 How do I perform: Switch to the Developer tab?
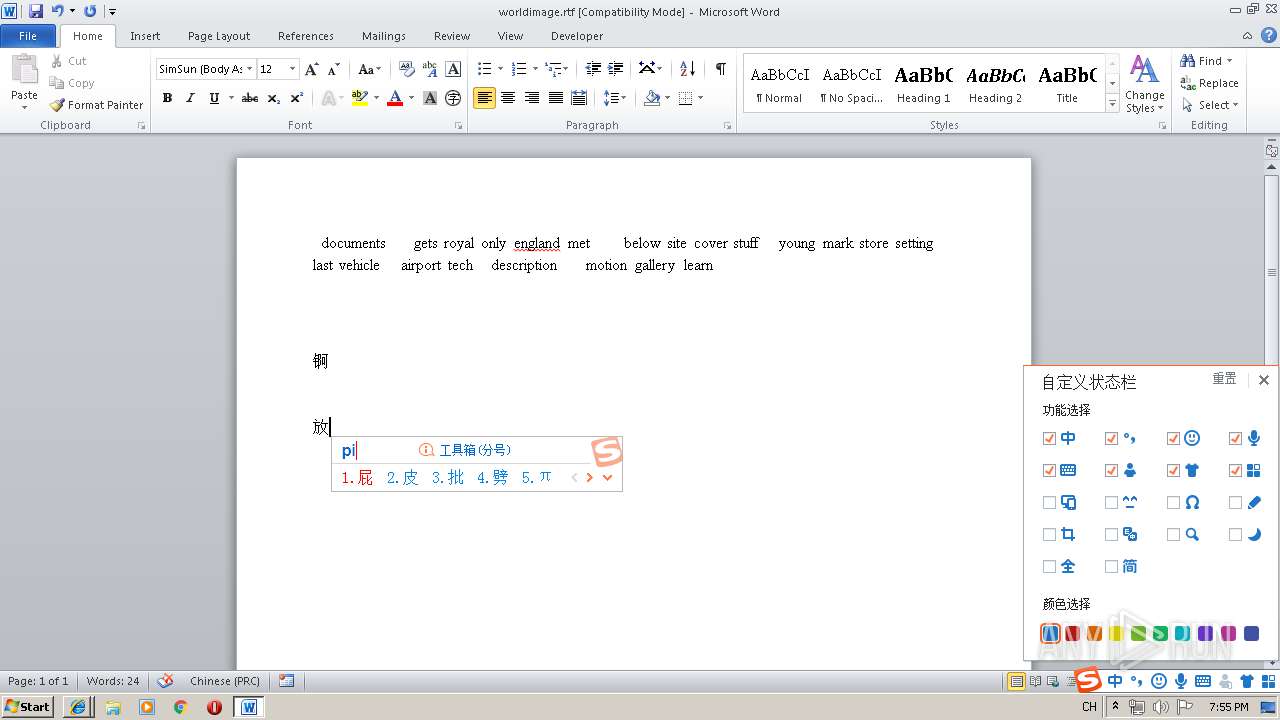577,35
